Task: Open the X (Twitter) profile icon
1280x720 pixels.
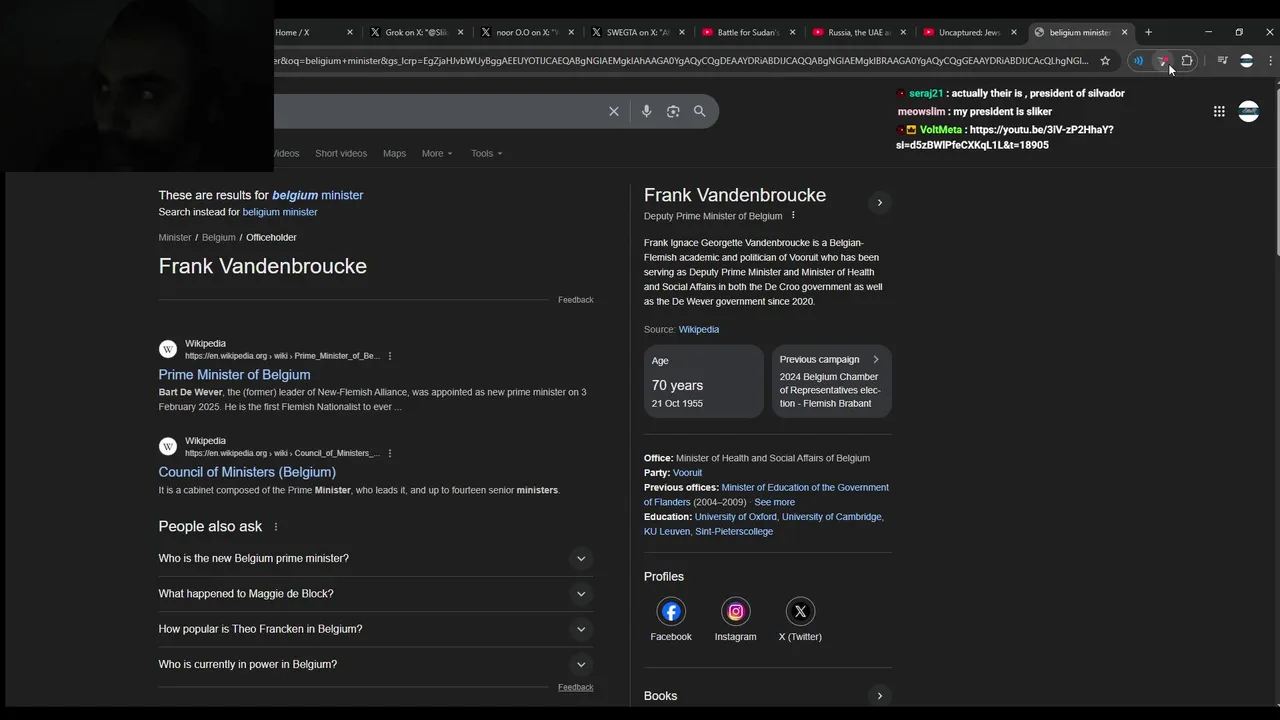Action: 800,611
